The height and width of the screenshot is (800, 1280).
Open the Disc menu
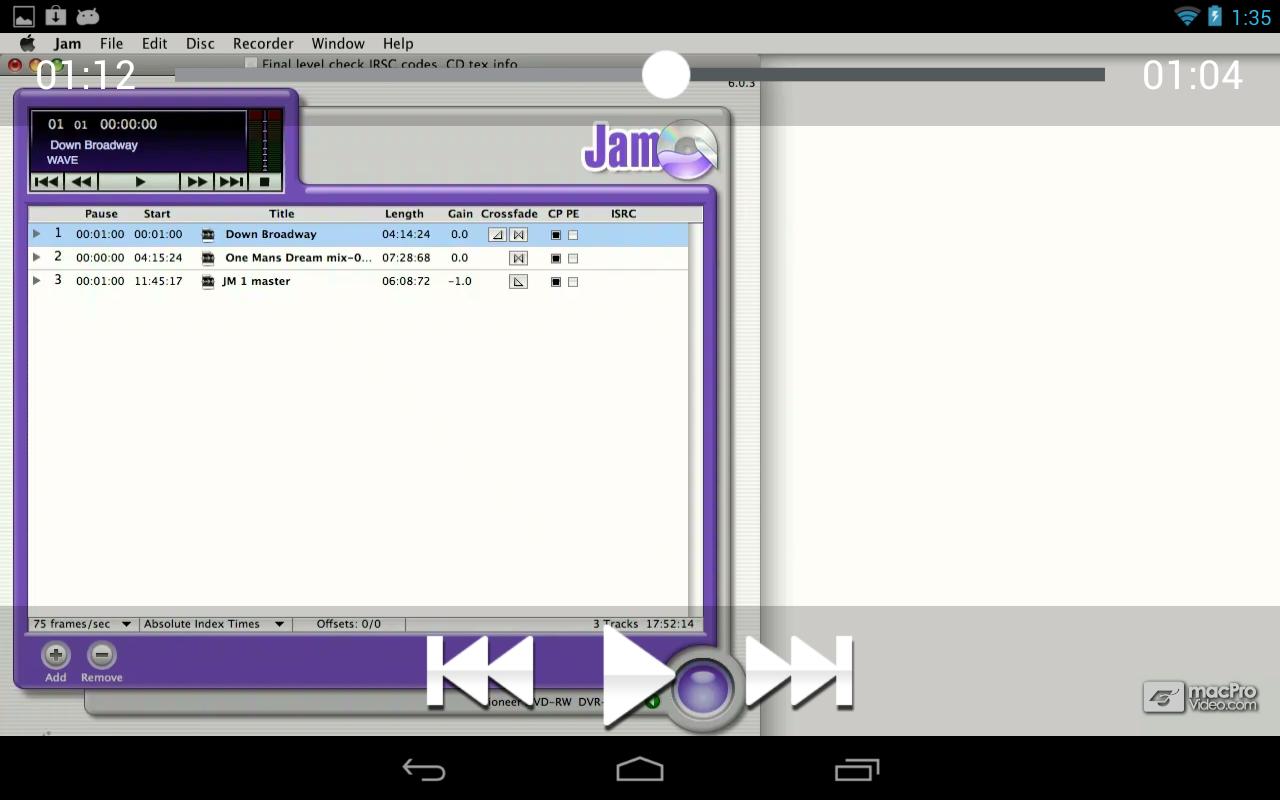pyautogui.click(x=200, y=43)
